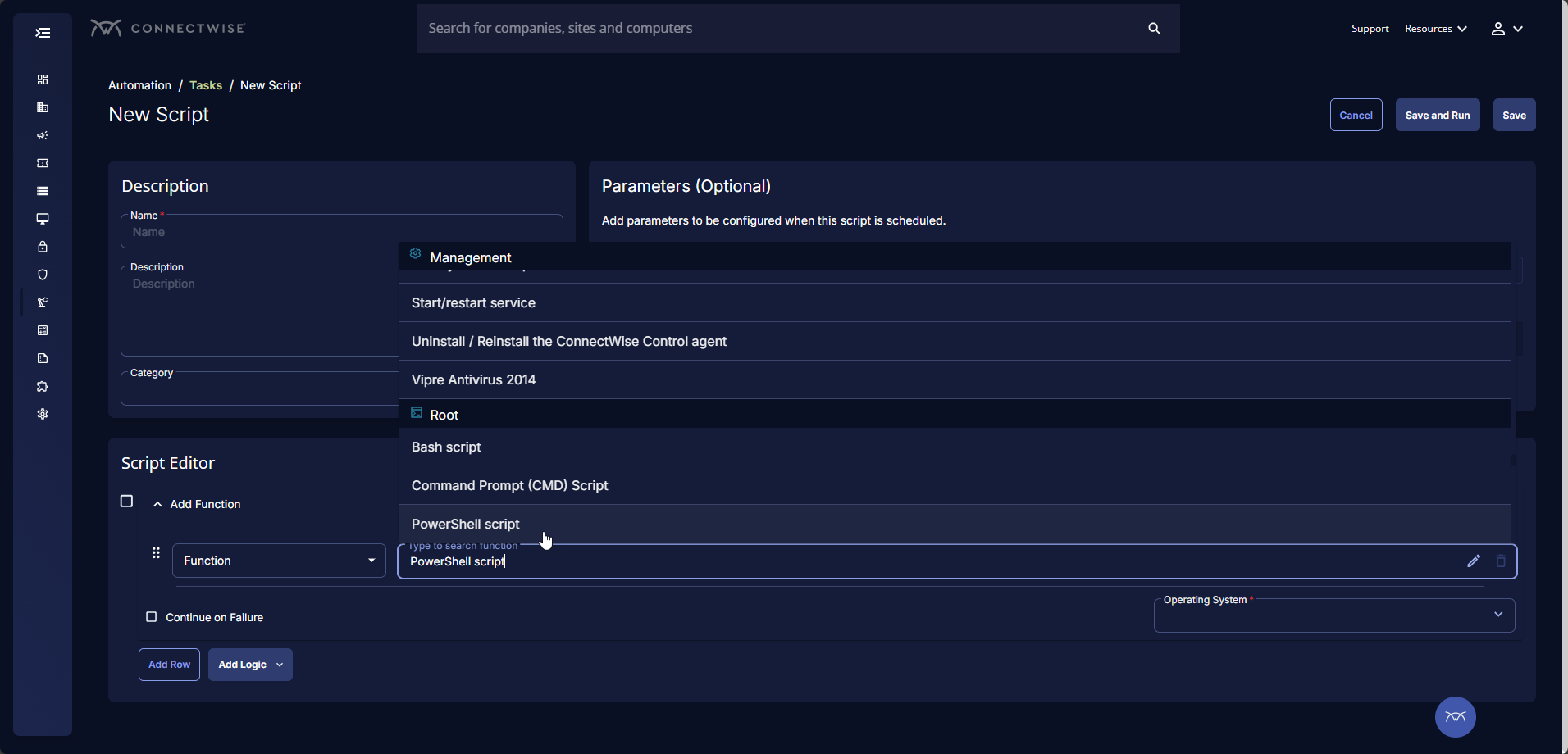Select PowerShell script from the list

point(466,524)
